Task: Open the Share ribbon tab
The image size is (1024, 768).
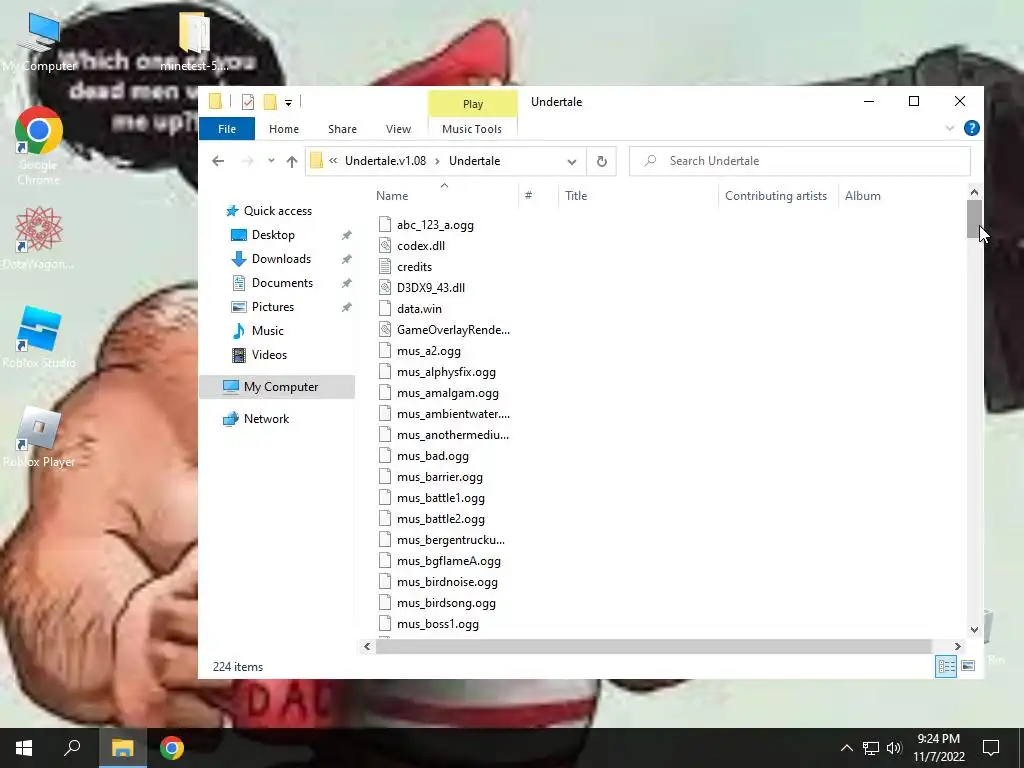Action: [342, 129]
